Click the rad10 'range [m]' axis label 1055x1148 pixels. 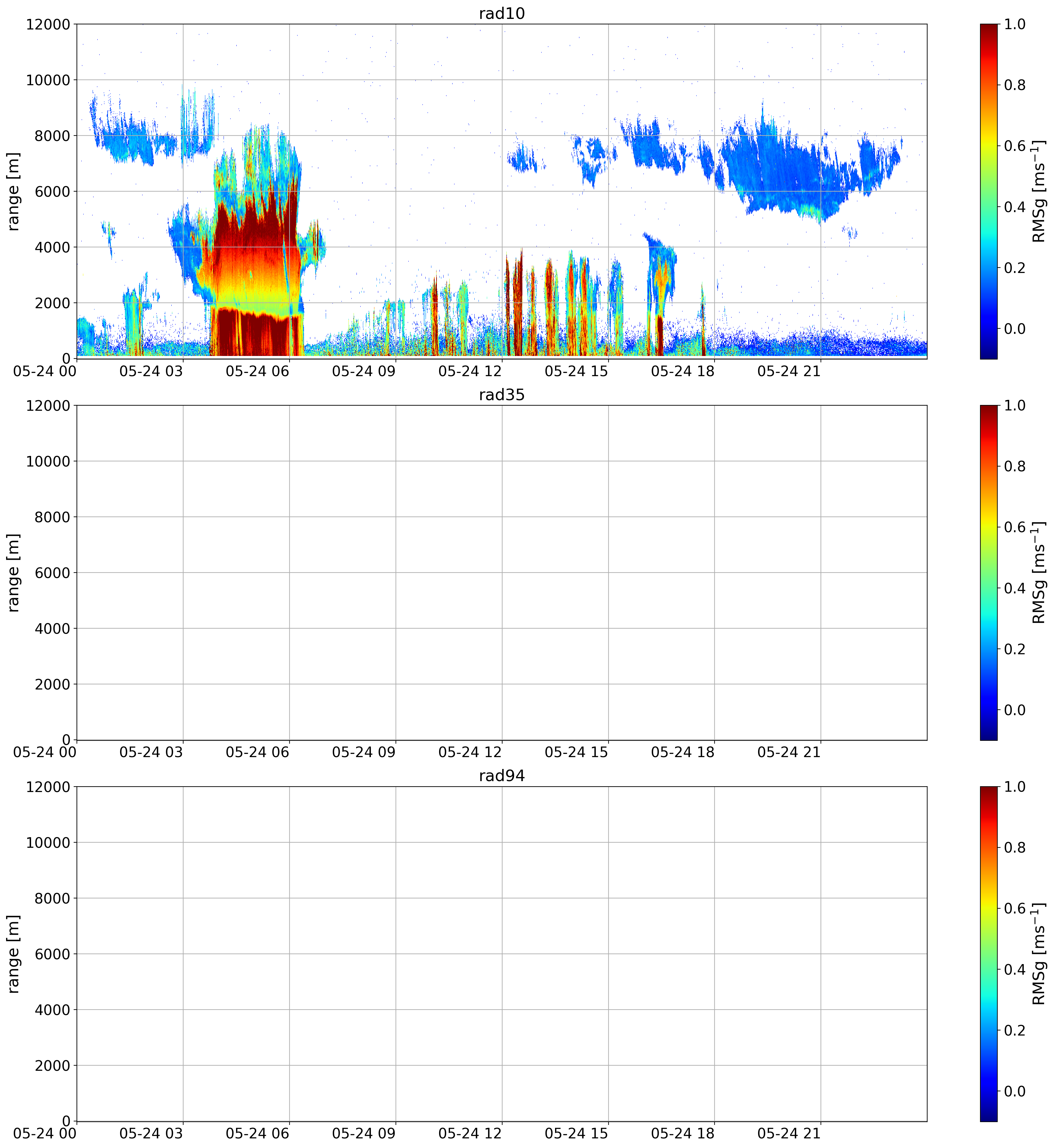(13, 191)
